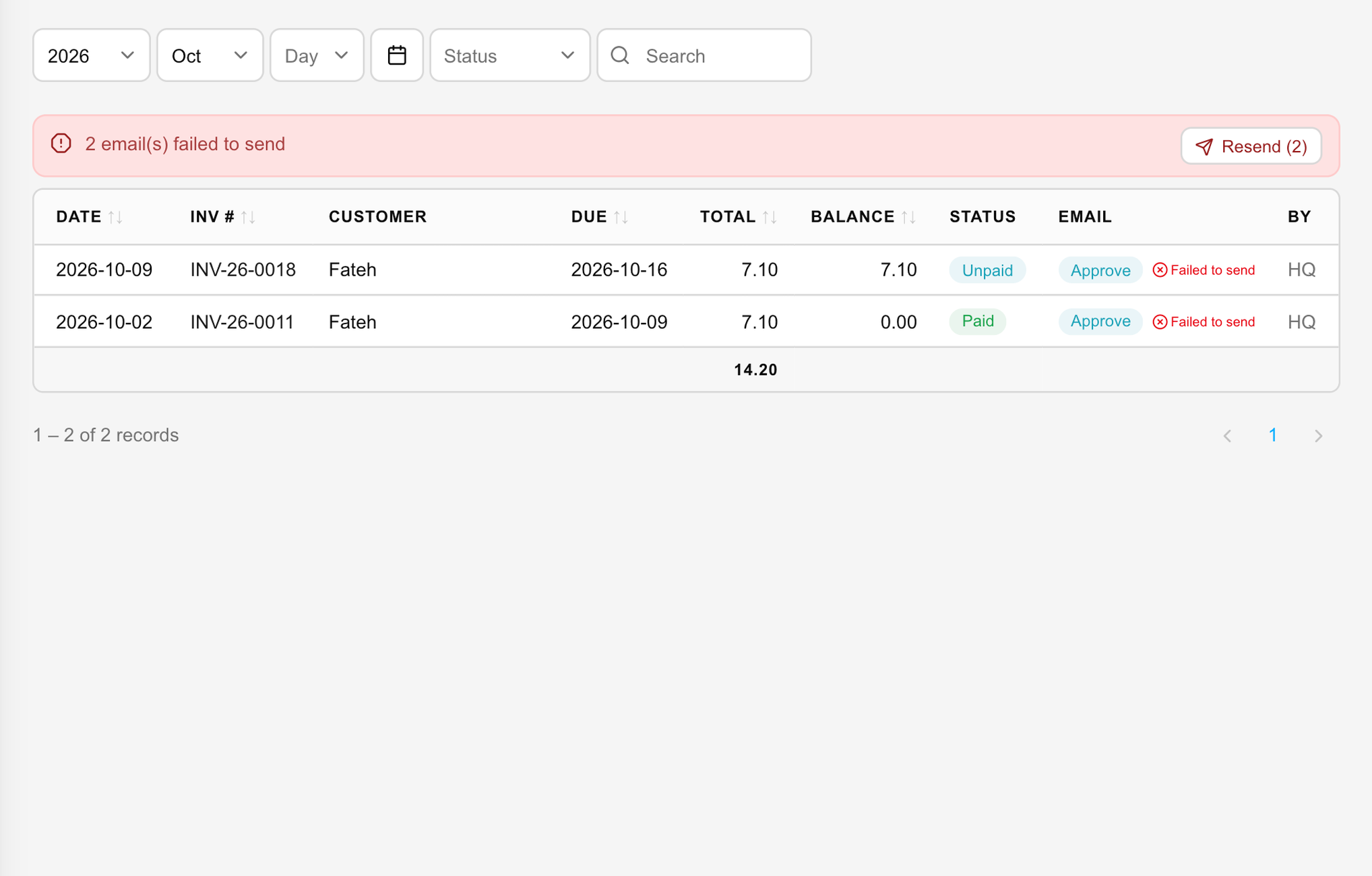Select page 1 in pagination
The image size is (1372, 876).
[x=1273, y=435]
